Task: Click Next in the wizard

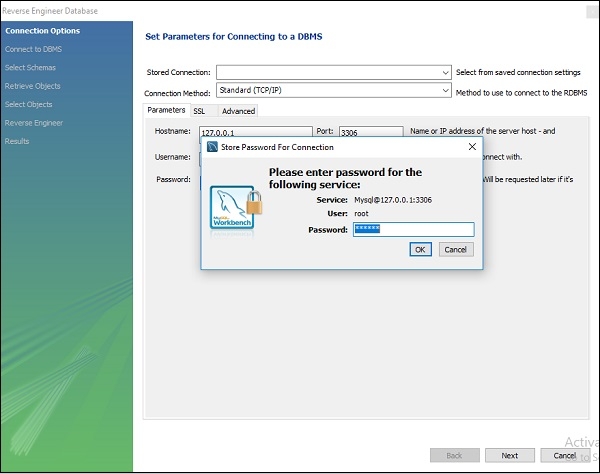Action: pos(510,455)
